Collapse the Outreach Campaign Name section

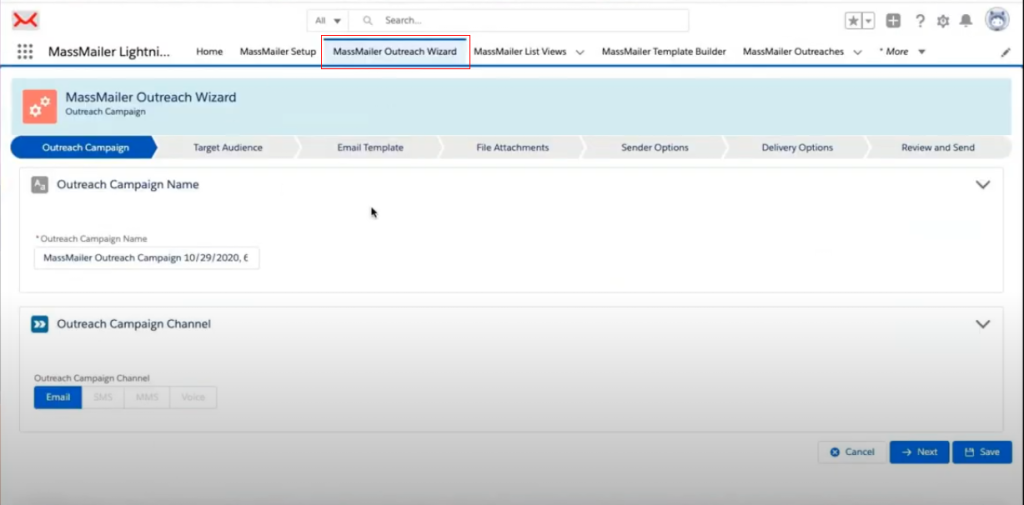[x=983, y=185]
